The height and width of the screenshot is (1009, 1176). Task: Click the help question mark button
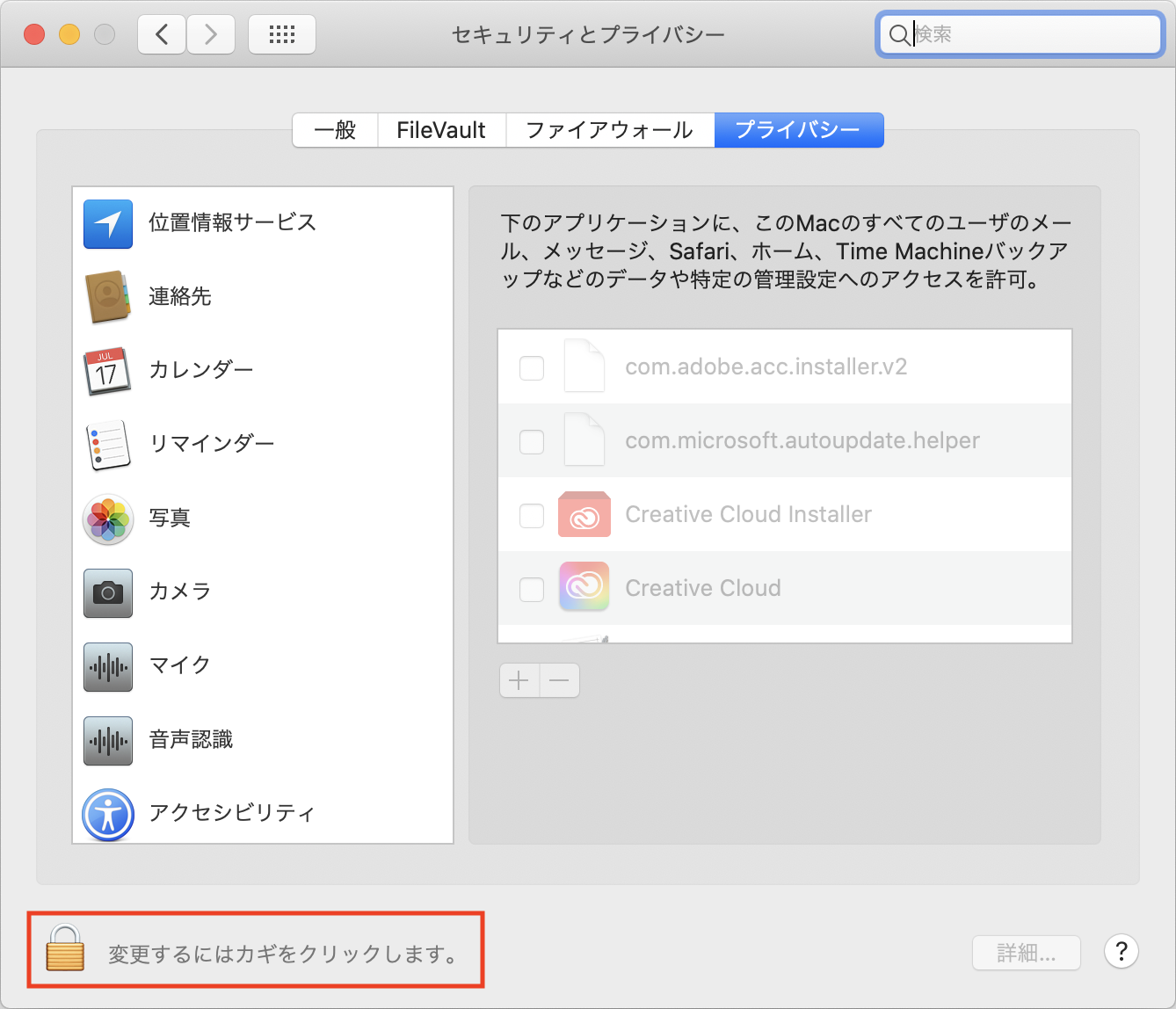point(1121,952)
